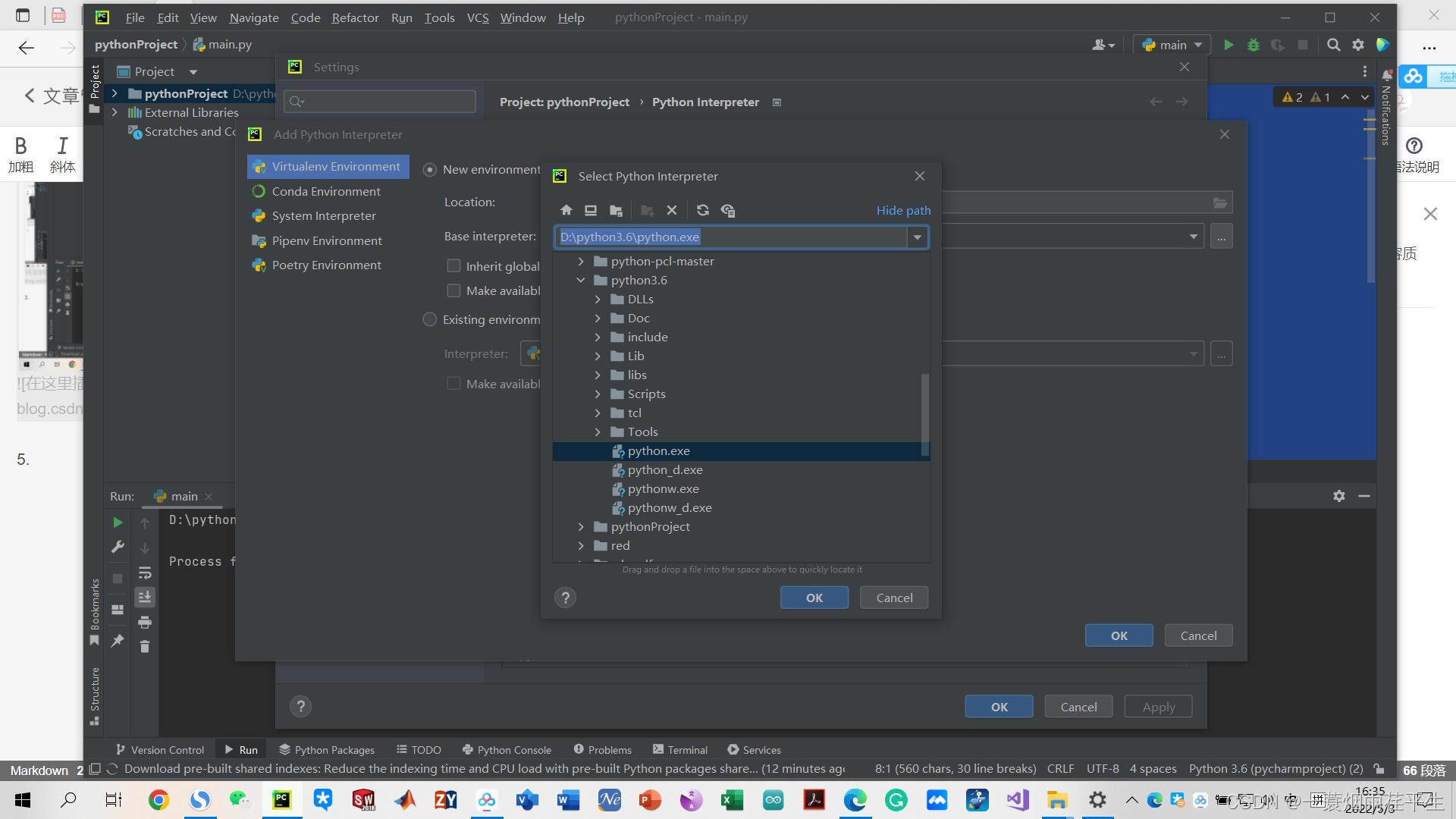Browse base interpreter with ellipsis button

tap(1221, 237)
